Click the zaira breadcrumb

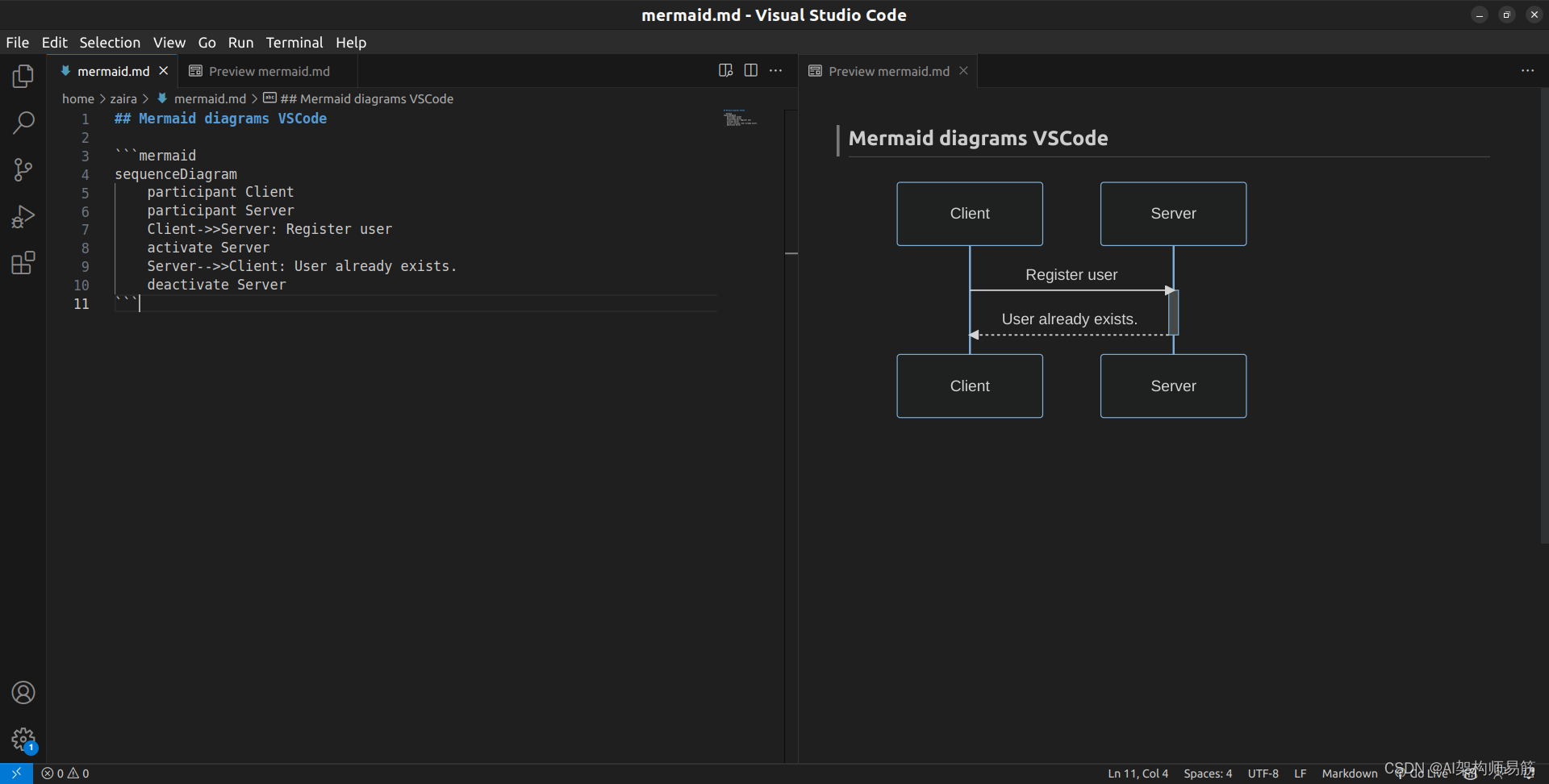123,98
